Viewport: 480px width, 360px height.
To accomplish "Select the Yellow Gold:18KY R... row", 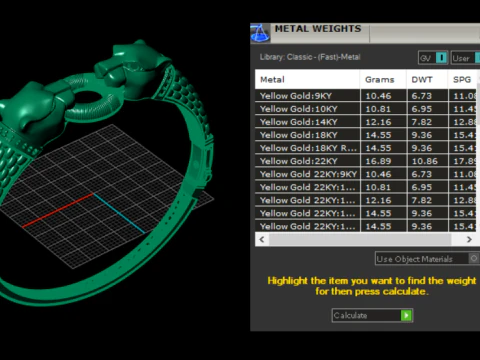I will click(367, 148).
